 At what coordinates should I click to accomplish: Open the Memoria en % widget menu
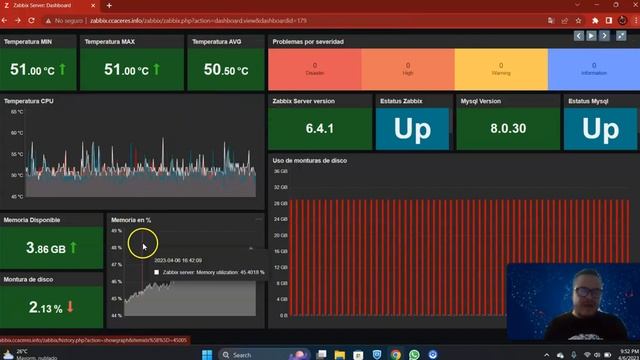[258, 220]
